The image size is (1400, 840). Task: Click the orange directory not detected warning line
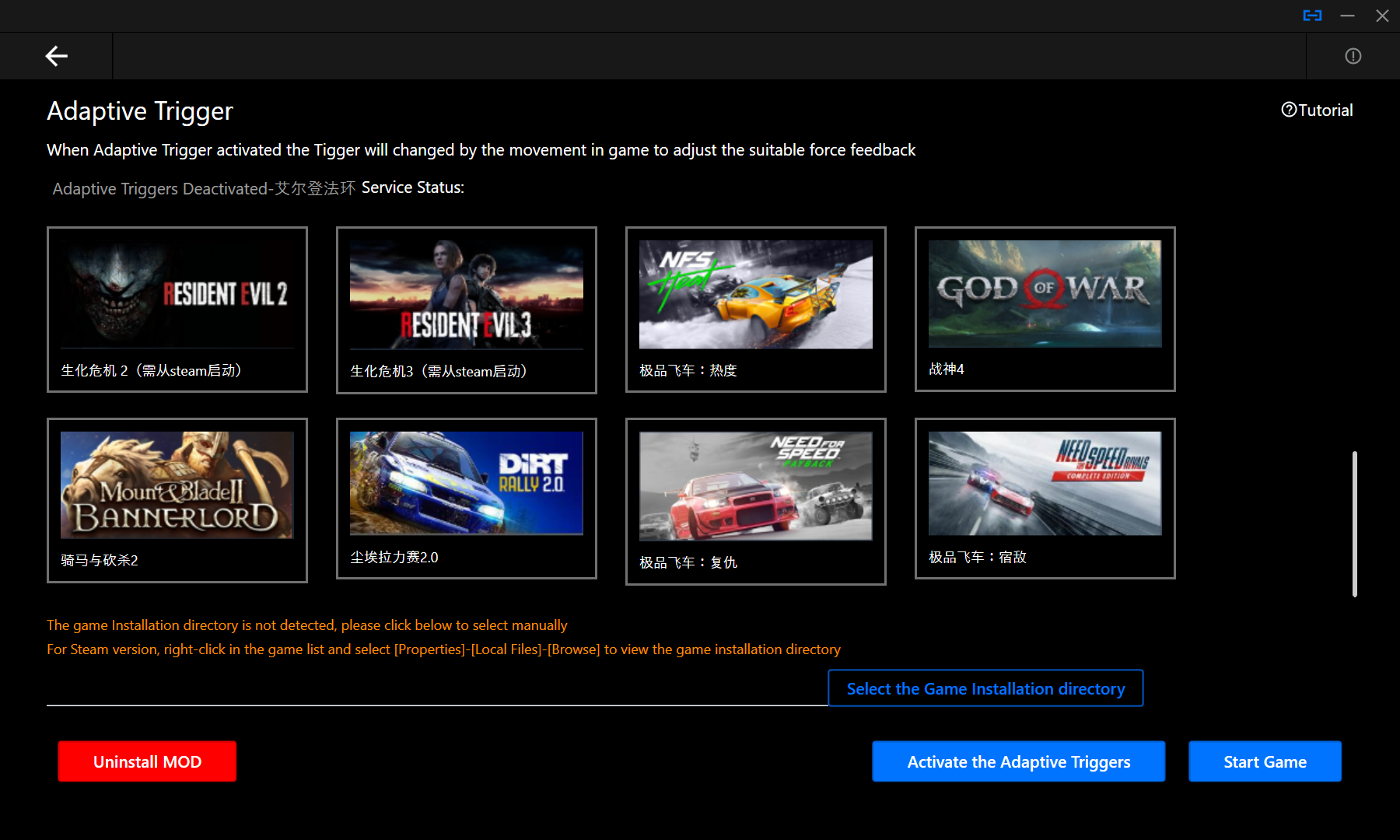point(307,625)
